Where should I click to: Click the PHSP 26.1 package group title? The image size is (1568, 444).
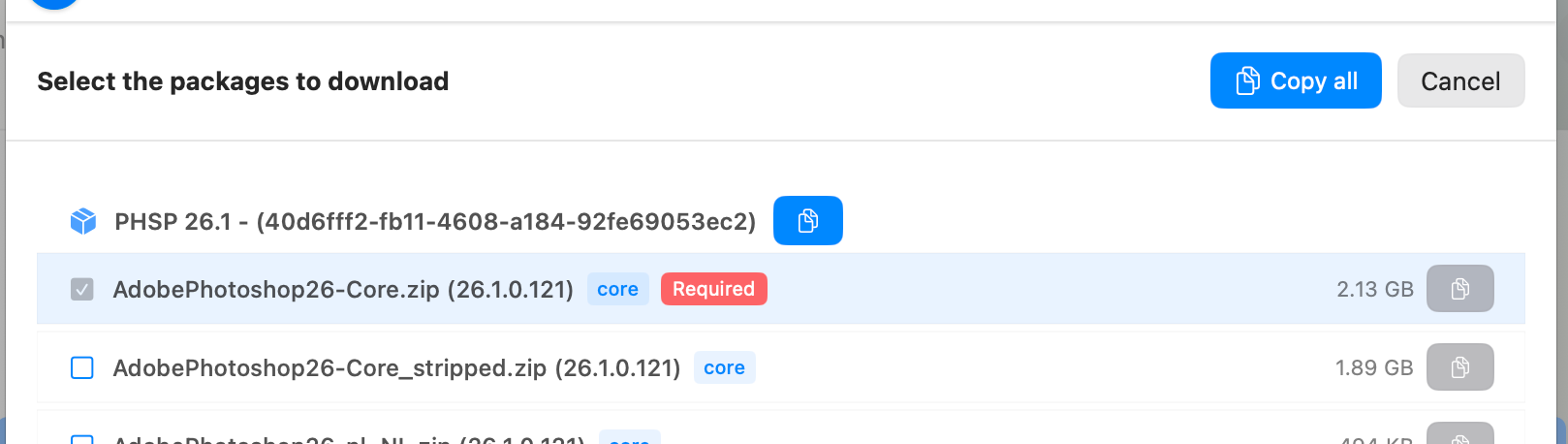pos(434,222)
